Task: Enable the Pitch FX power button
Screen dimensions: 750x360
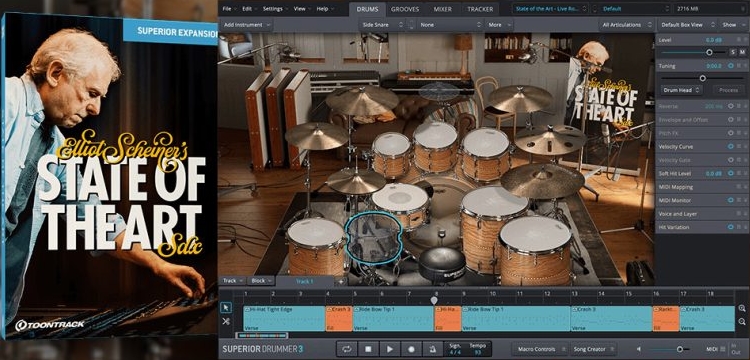Action: [x=731, y=133]
